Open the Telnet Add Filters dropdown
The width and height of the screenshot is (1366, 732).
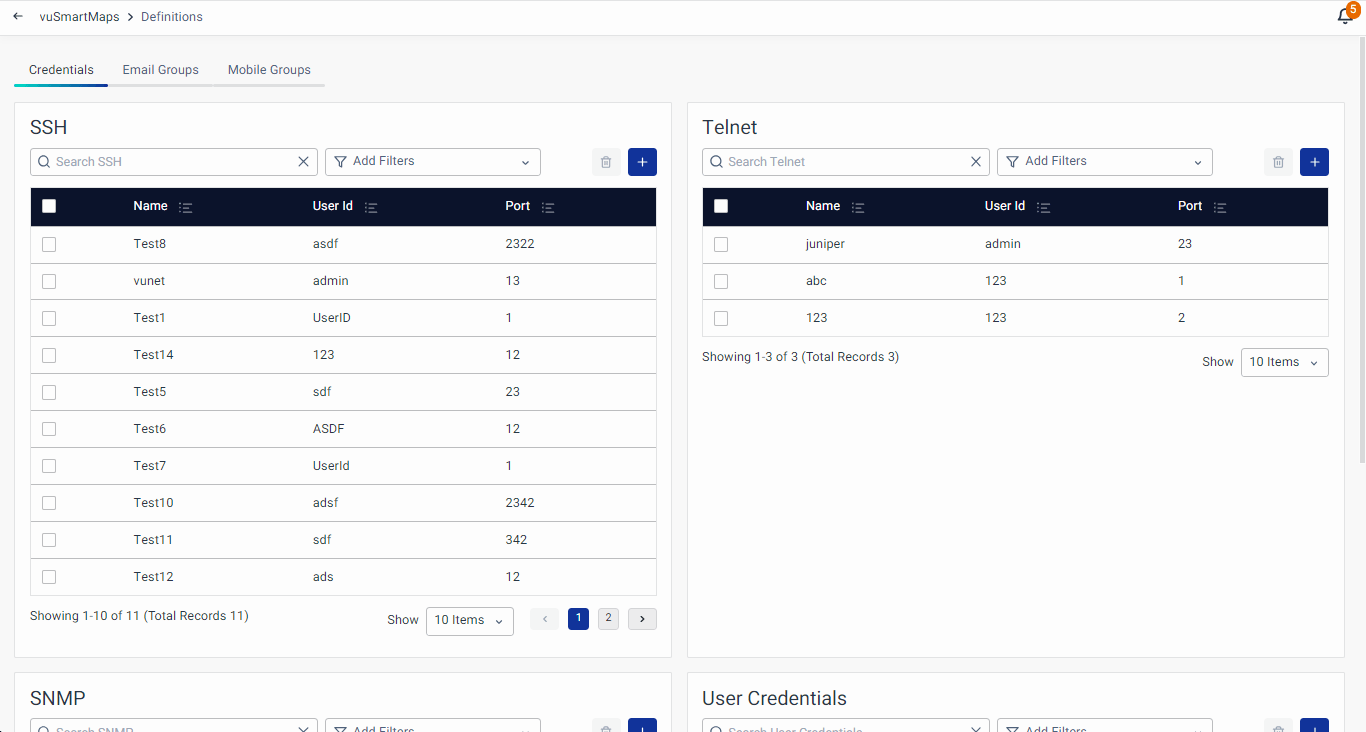[x=1104, y=162]
